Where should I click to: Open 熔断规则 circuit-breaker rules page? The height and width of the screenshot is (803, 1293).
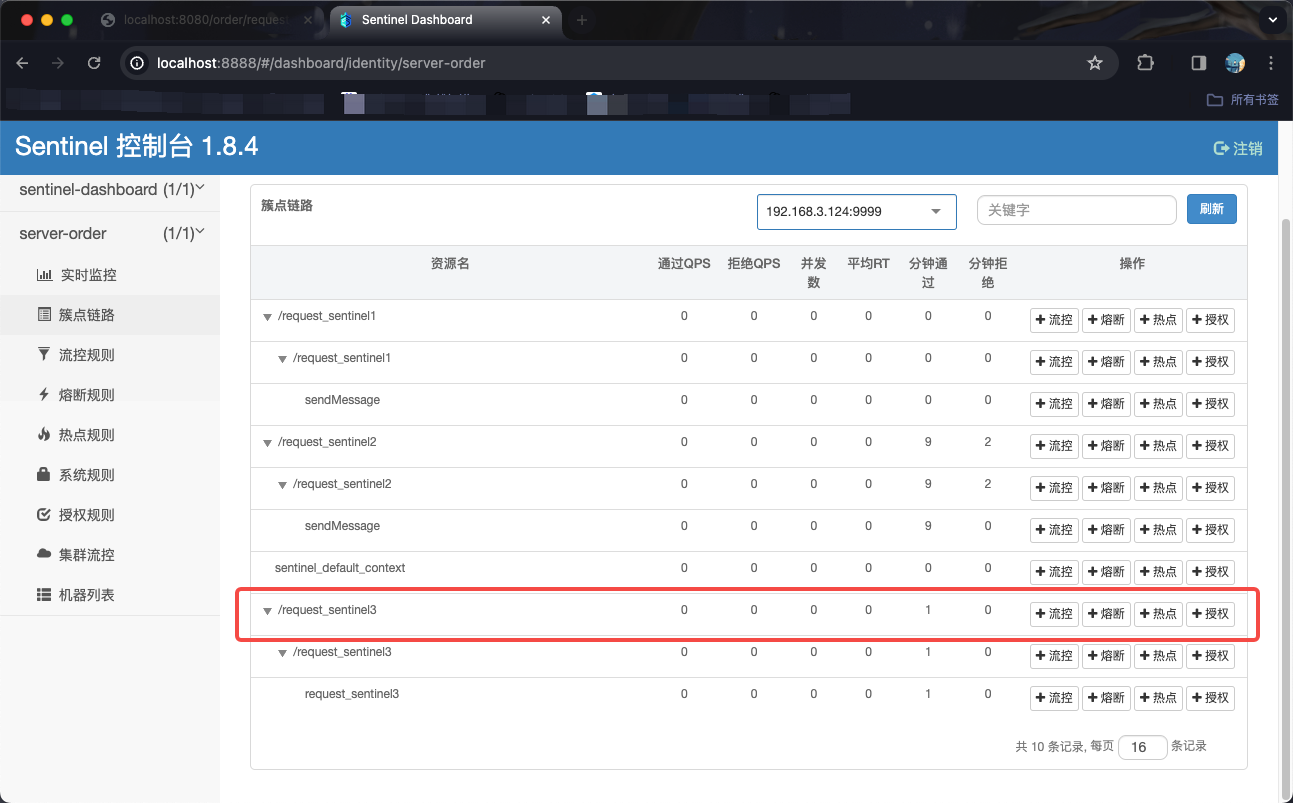[76, 395]
